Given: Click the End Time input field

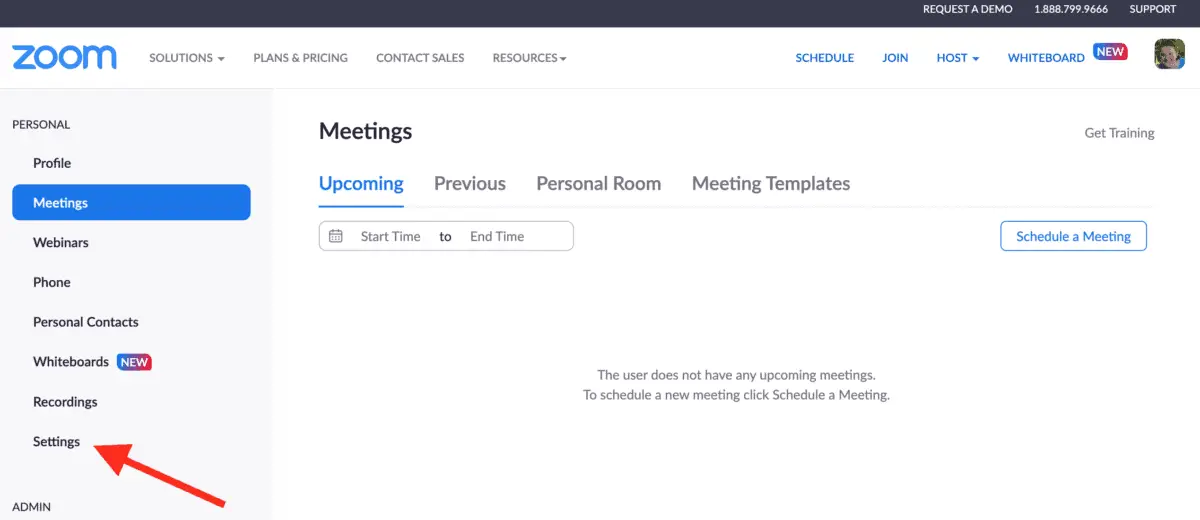Looking at the screenshot, I should tap(497, 236).
